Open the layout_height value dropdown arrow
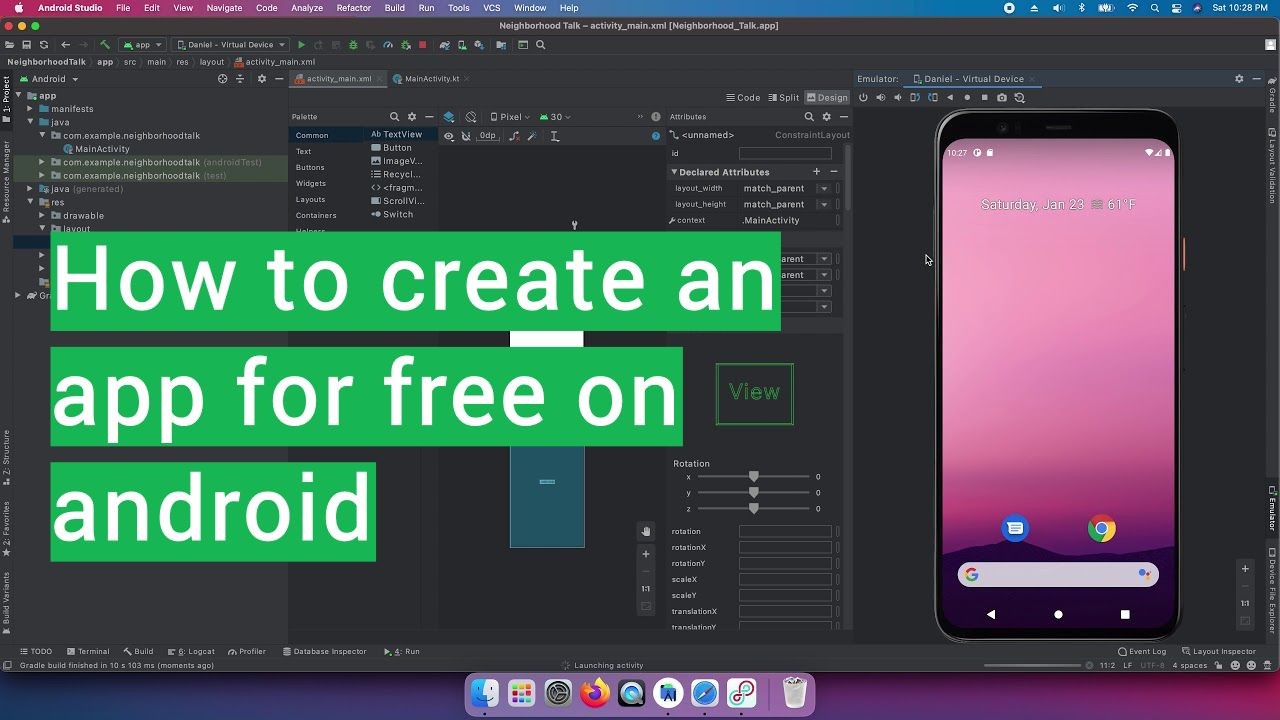The width and height of the screenshot is (1280, 720). pyautogui.click(x=825, y=204)
